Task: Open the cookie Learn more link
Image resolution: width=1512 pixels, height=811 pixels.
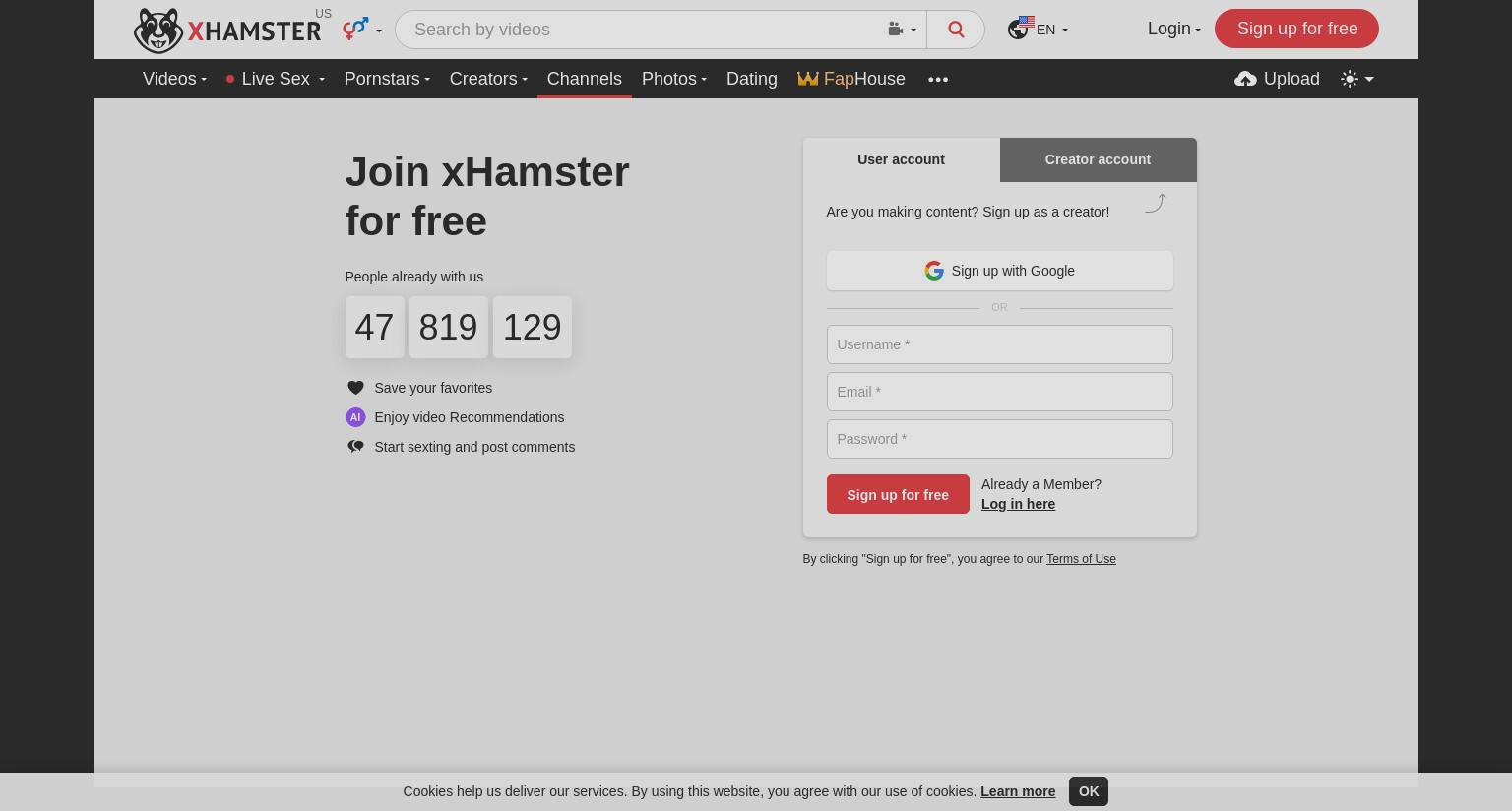Action: [1018, 791]
